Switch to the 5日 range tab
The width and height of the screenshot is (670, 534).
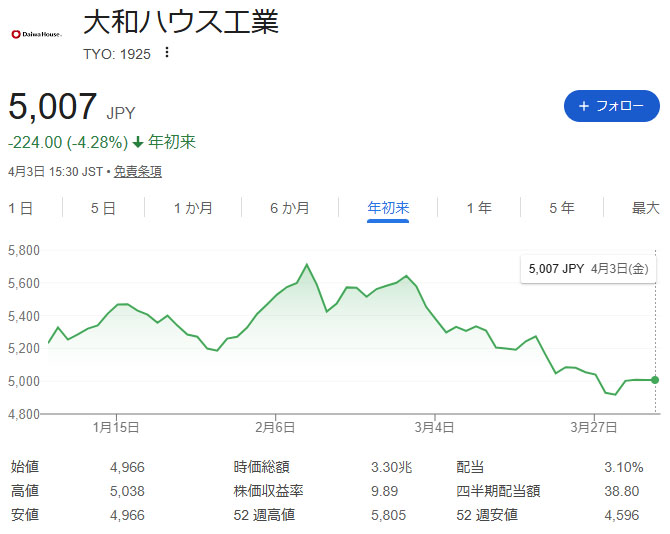click(x=103, y=208)
